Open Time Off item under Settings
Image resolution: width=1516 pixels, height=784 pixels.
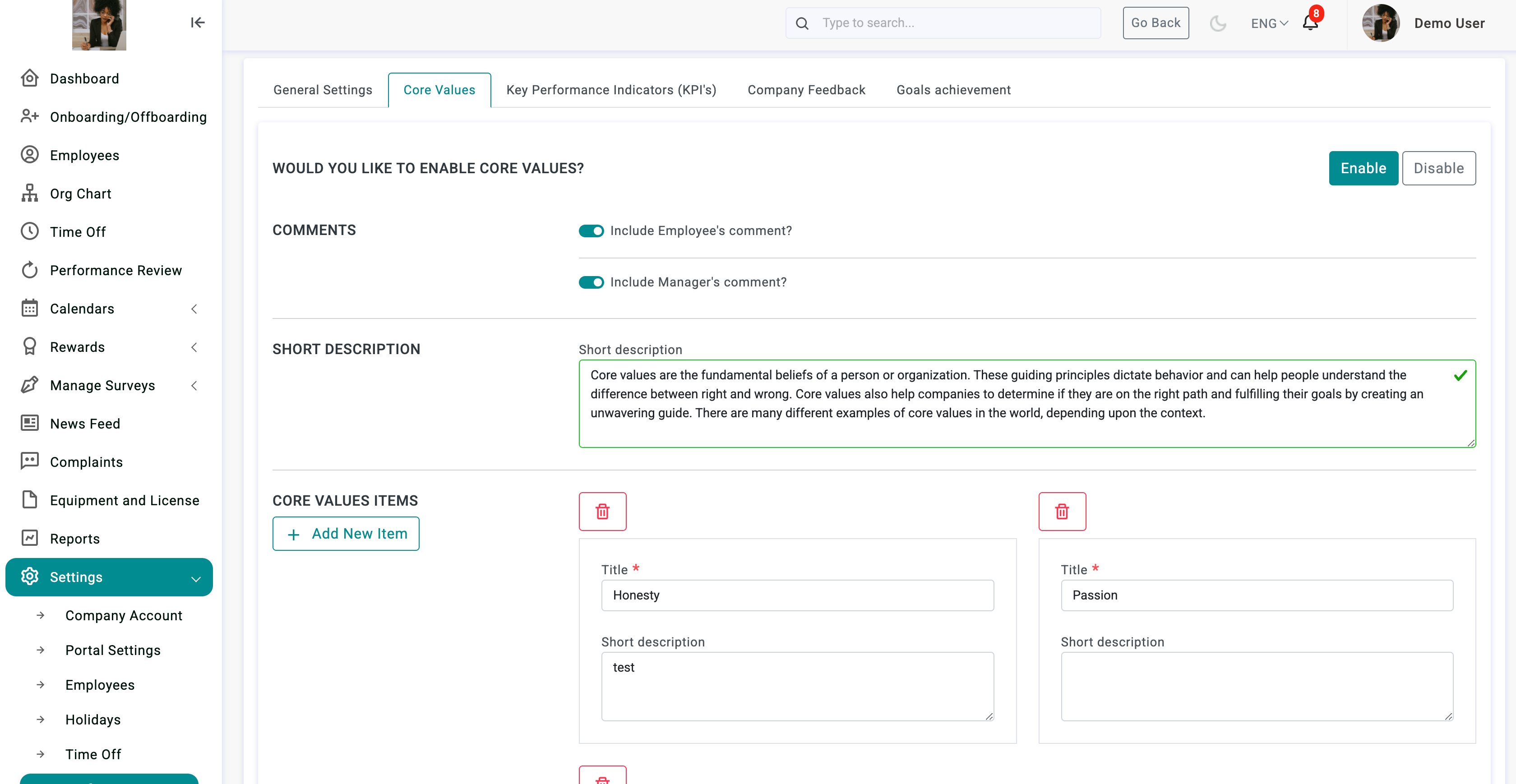tap(92, 754)
